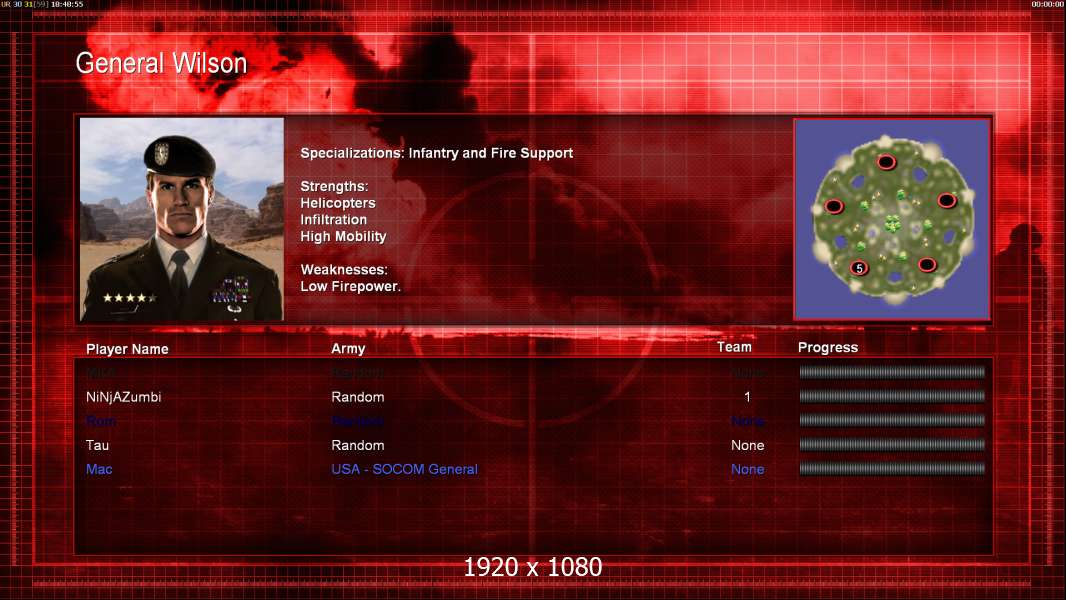Select the start position marker numbered 5
1066x600 pixels.
(859, 268)
